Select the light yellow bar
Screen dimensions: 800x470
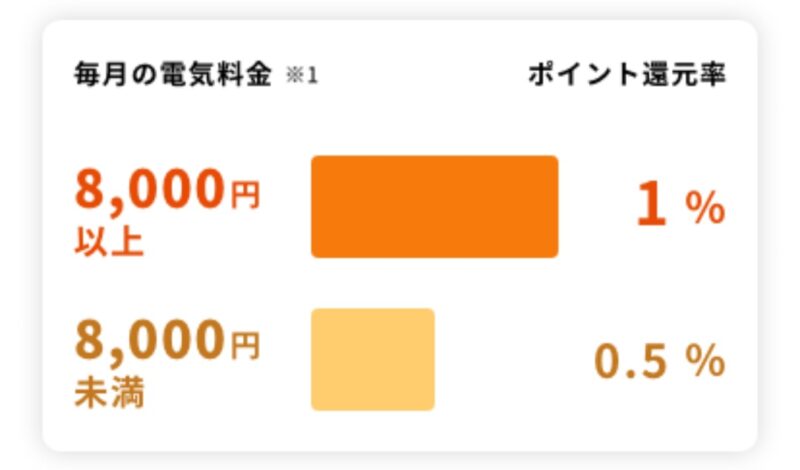coord(373,359)
